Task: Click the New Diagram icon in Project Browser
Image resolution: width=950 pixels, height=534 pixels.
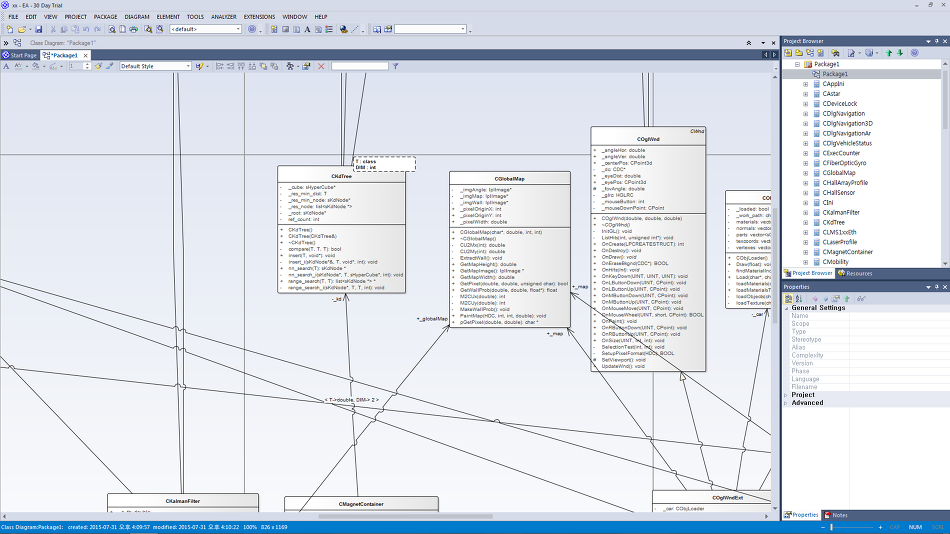Action: (x=810, y=53)
